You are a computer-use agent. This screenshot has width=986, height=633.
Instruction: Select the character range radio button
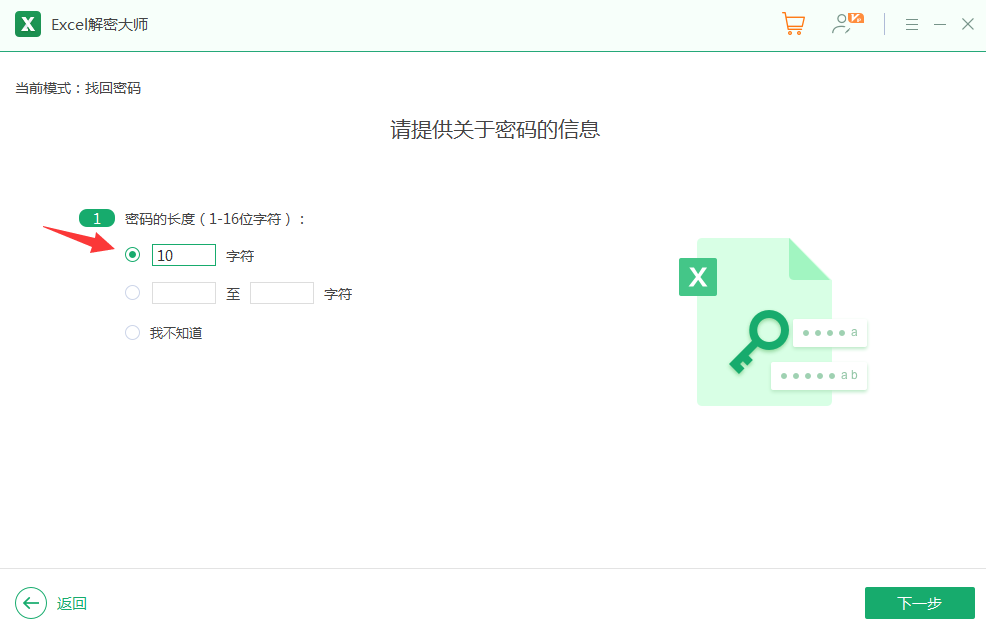[x=132, y=292]
